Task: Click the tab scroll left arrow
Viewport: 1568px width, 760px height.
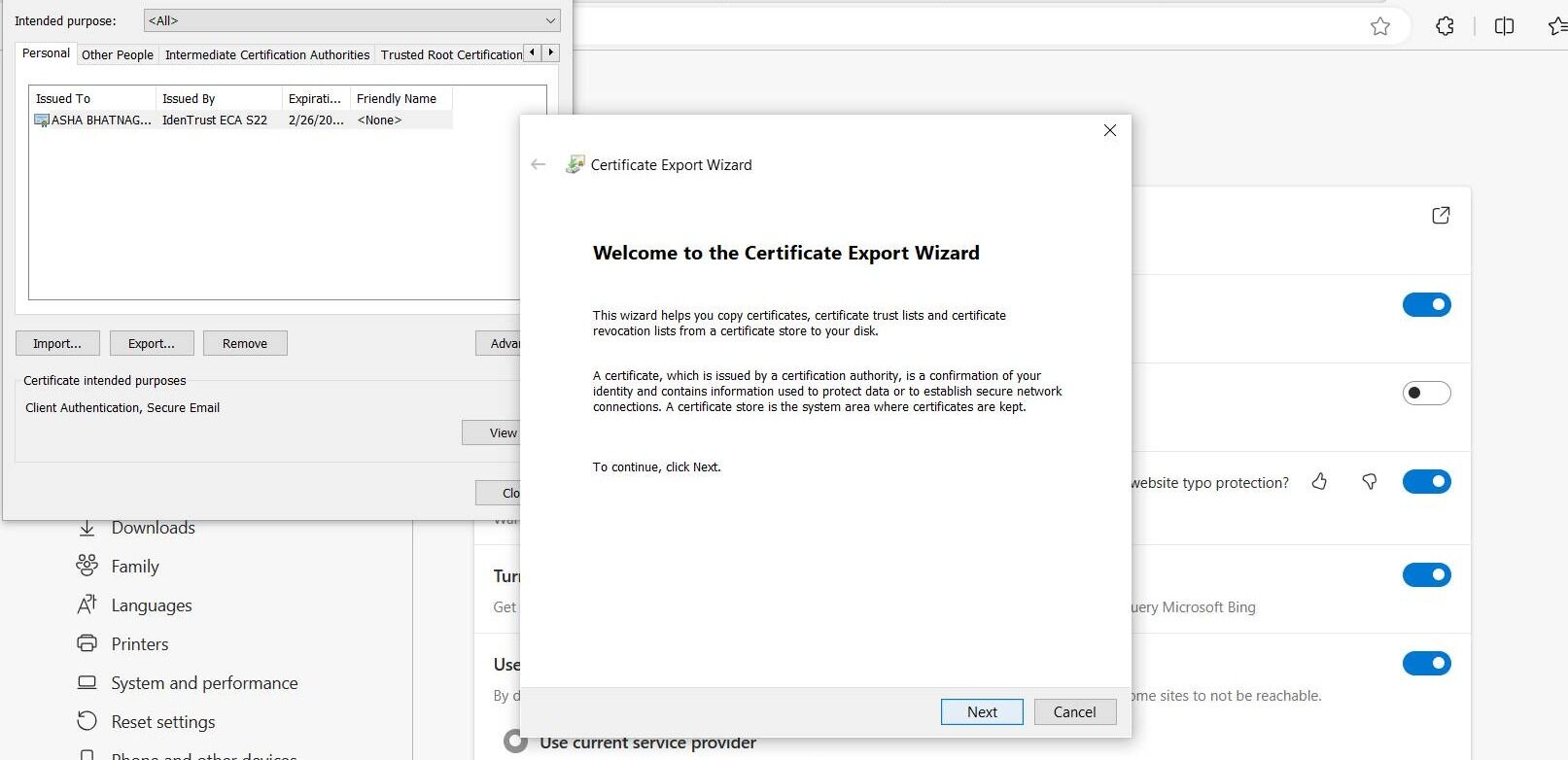Action: tap(532, 52)
